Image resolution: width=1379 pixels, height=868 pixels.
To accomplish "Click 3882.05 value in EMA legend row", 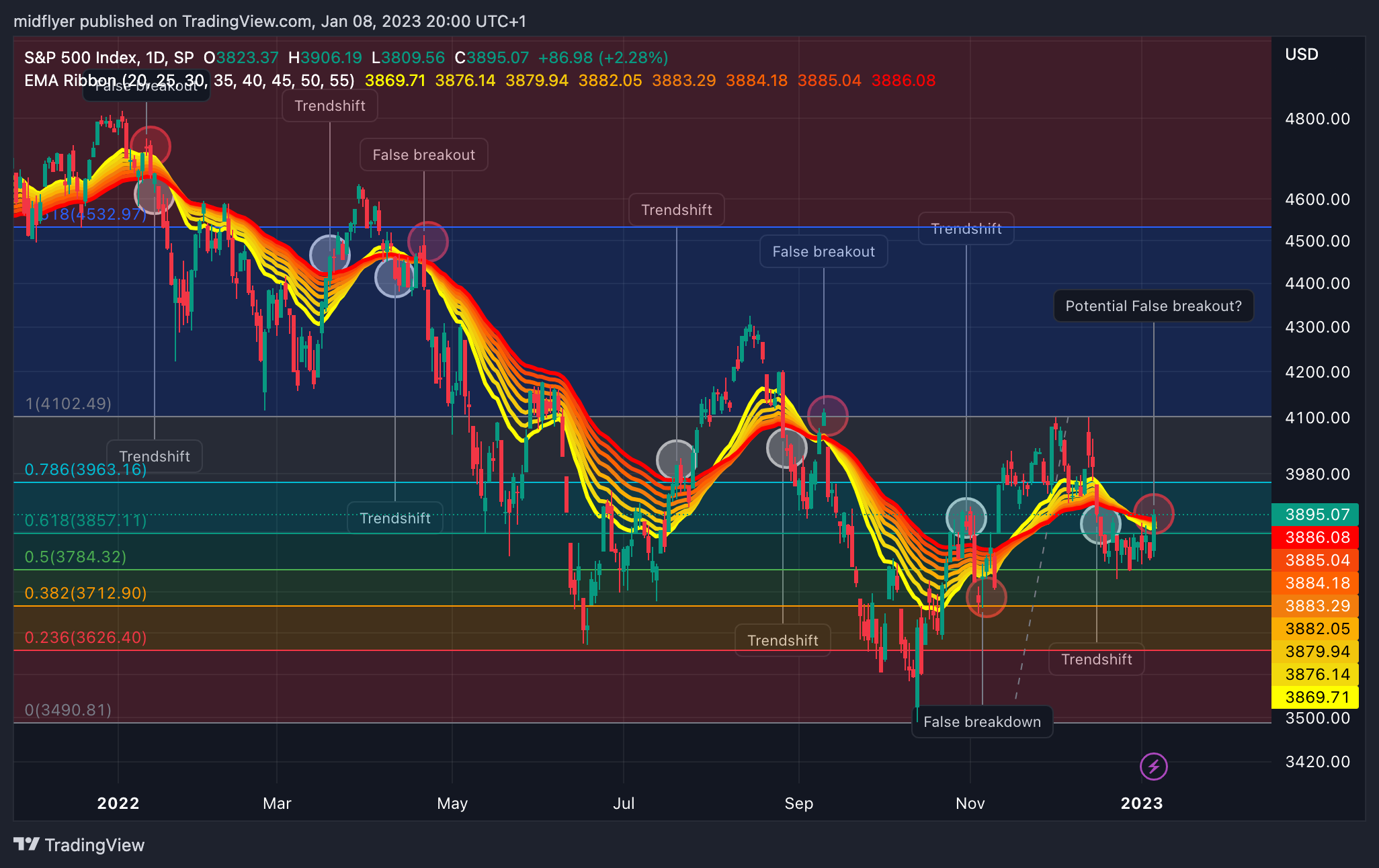I will (x=610, y=81).
